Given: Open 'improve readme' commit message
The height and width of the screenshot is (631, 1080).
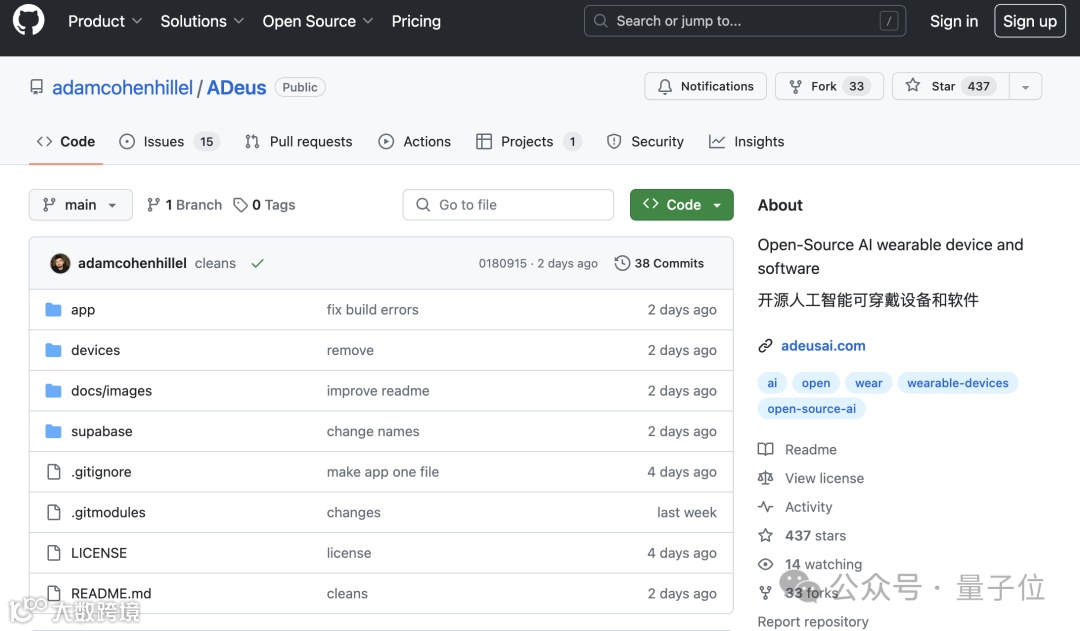Looking at the screenshot, I should [x=378, y=391].
